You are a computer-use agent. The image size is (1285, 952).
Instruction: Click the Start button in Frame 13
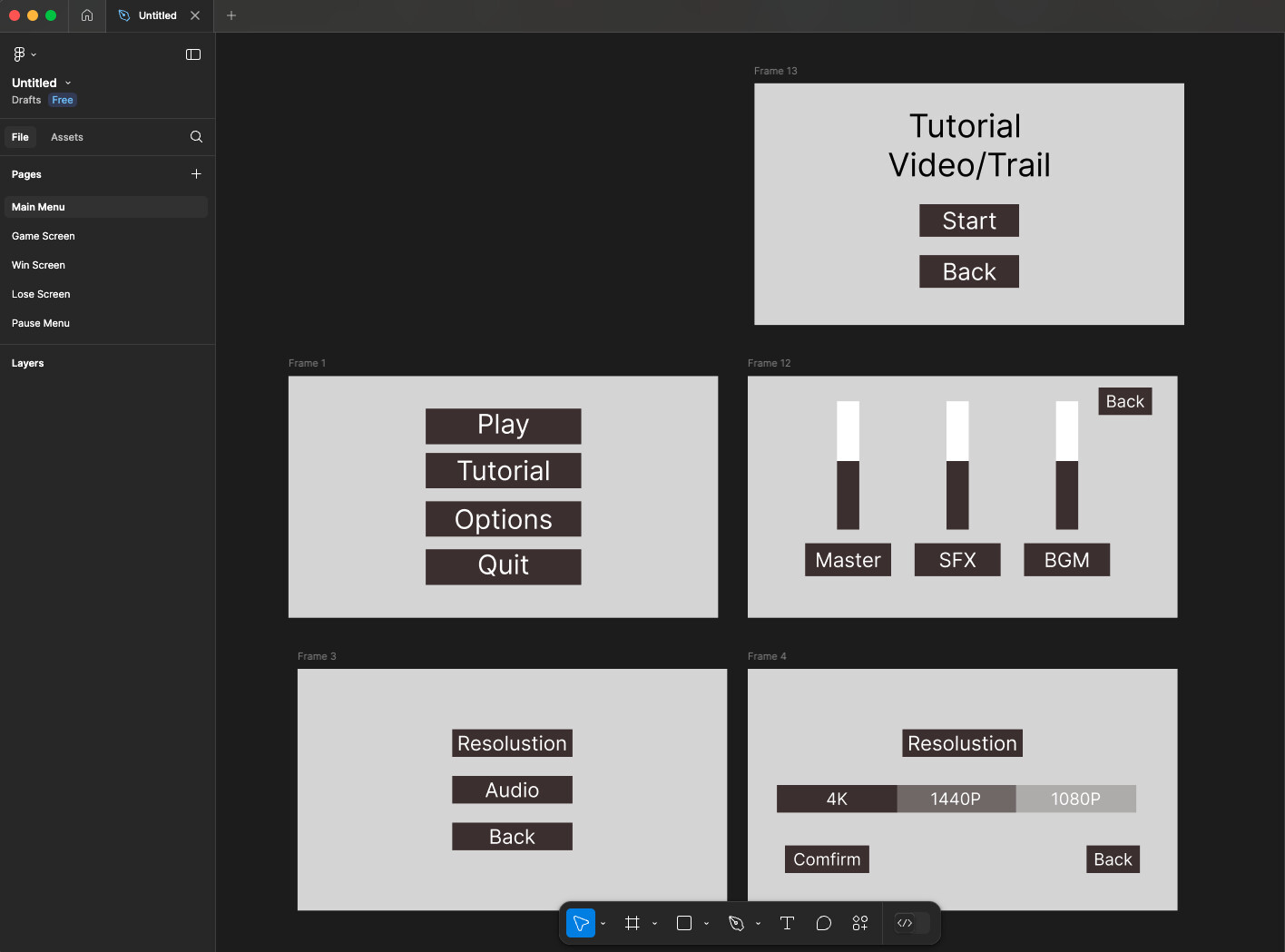pos(969,221)
